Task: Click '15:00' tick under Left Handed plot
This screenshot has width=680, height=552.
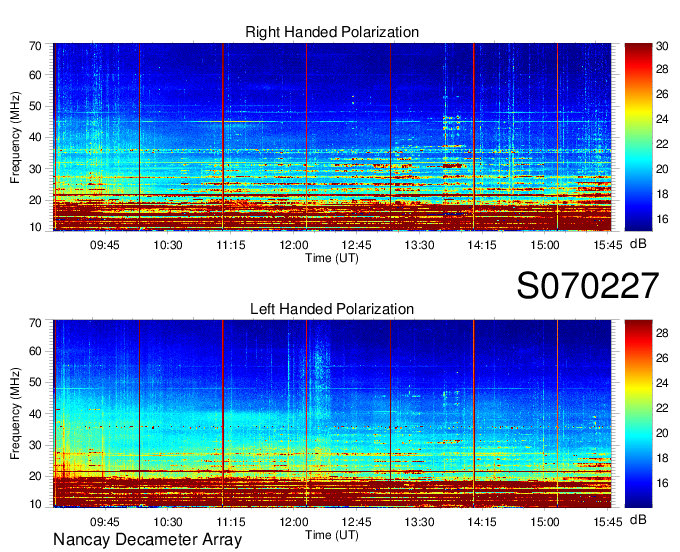Action: click(x=545, y=522)
